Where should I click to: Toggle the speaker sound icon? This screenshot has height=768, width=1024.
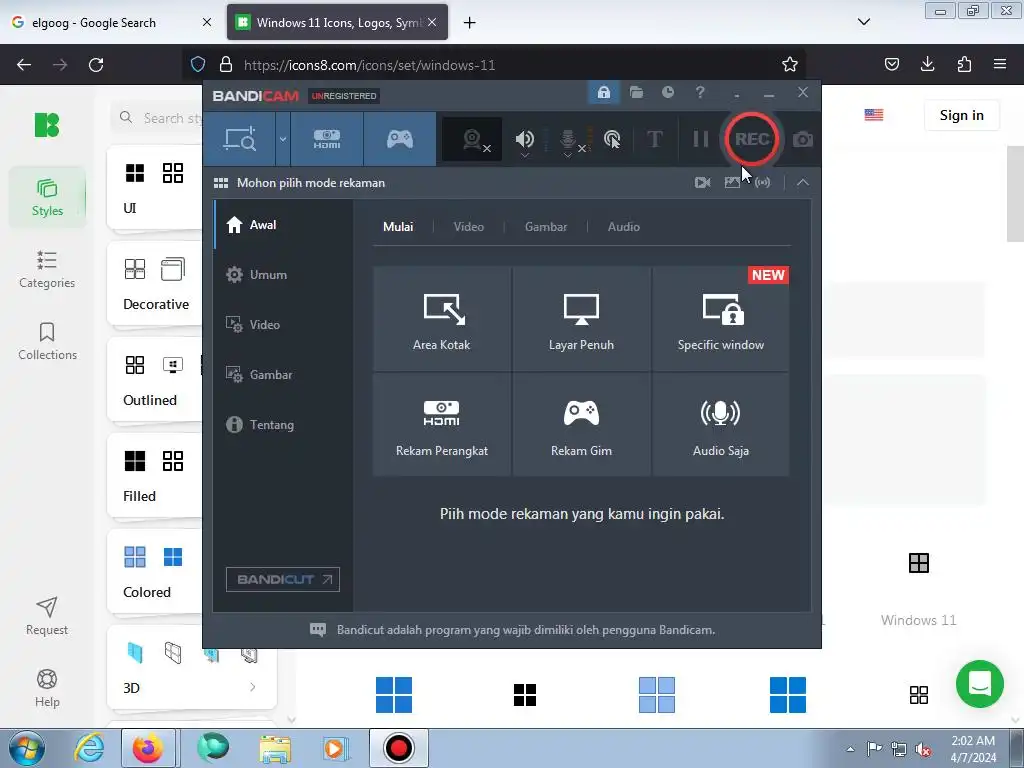(x=524, y=139)
